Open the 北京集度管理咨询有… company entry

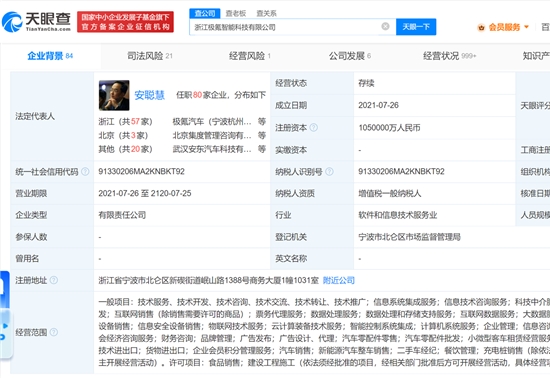(212, 135)
